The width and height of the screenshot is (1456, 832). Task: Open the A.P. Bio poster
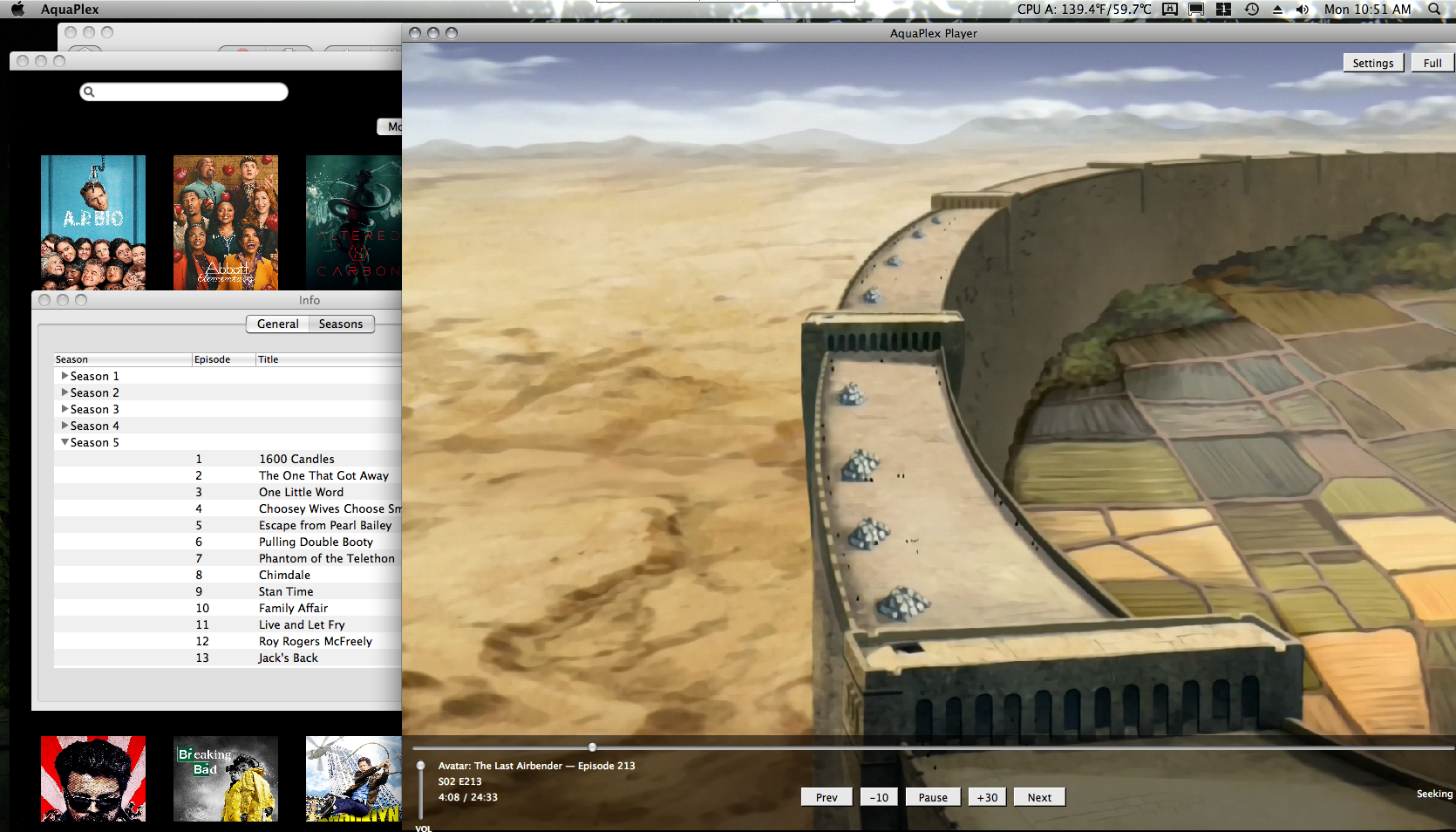coord(93,222)
